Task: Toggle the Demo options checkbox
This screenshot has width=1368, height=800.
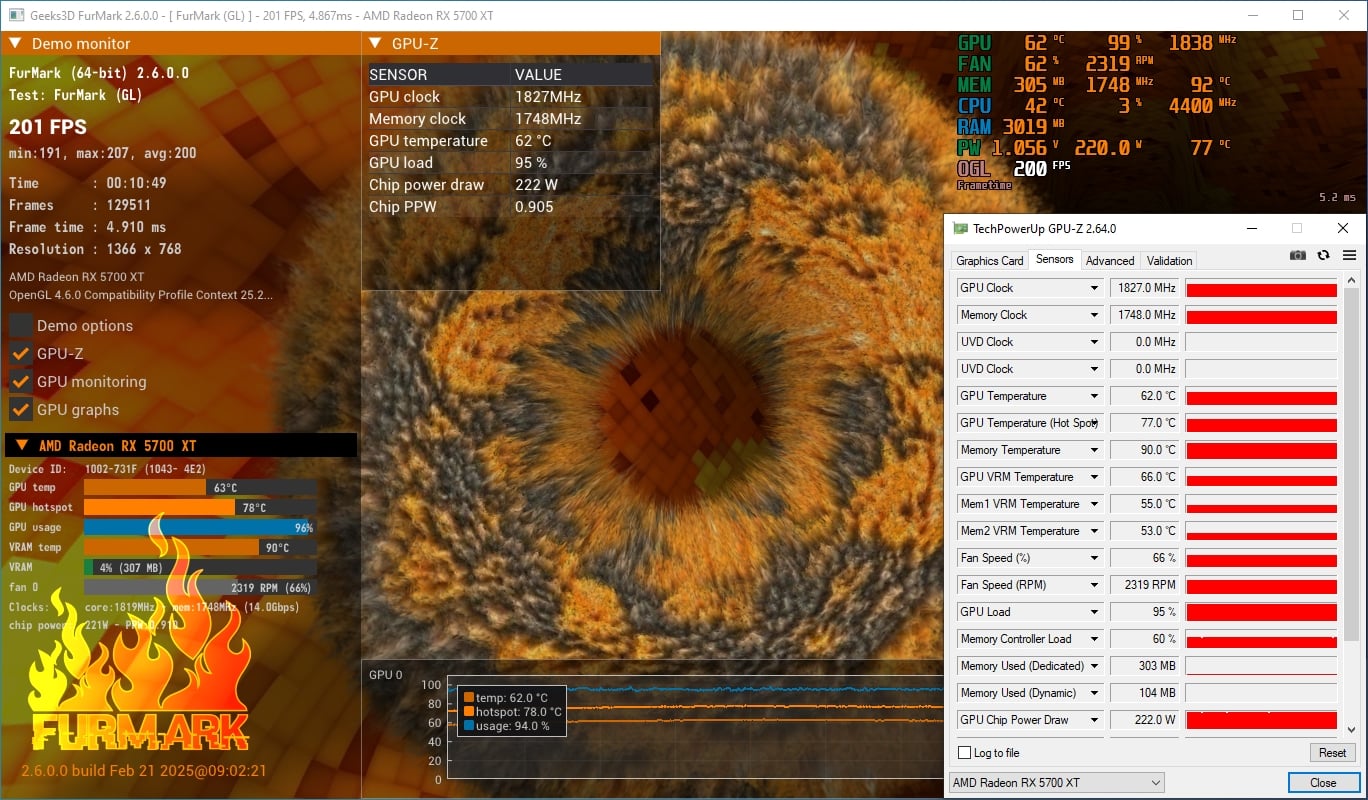Action: point(20,325)
